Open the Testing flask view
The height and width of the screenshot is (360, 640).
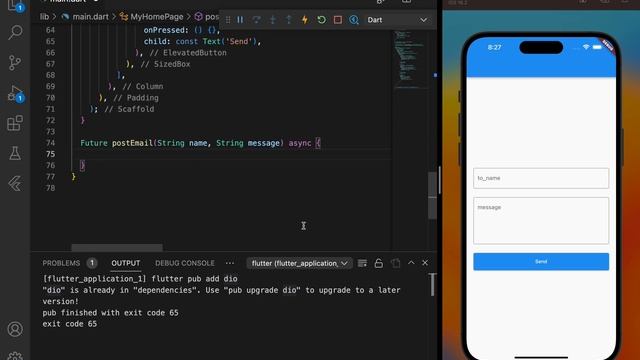(x=15, y=153)
